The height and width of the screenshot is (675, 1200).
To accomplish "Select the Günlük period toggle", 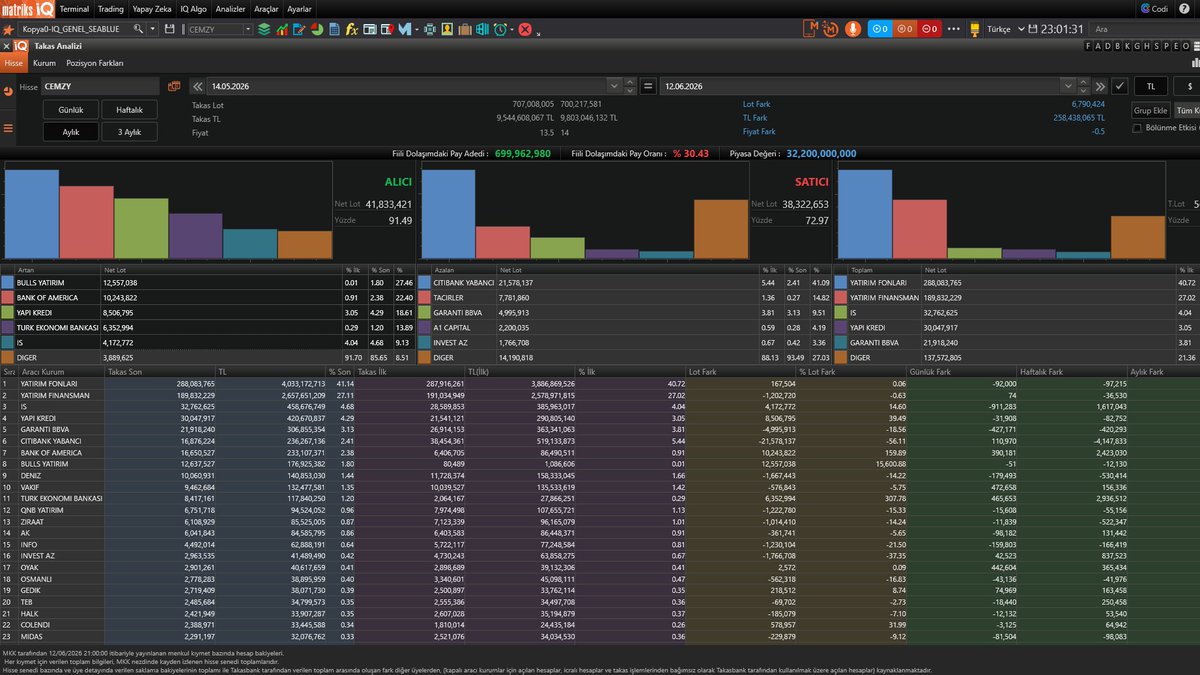I will coord(71,110).
